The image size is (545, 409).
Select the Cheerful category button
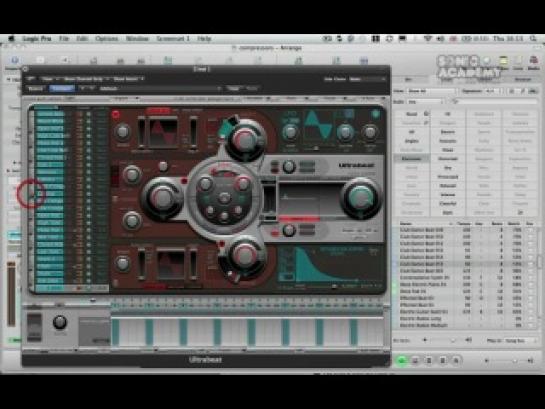click(x=448, y=204)
